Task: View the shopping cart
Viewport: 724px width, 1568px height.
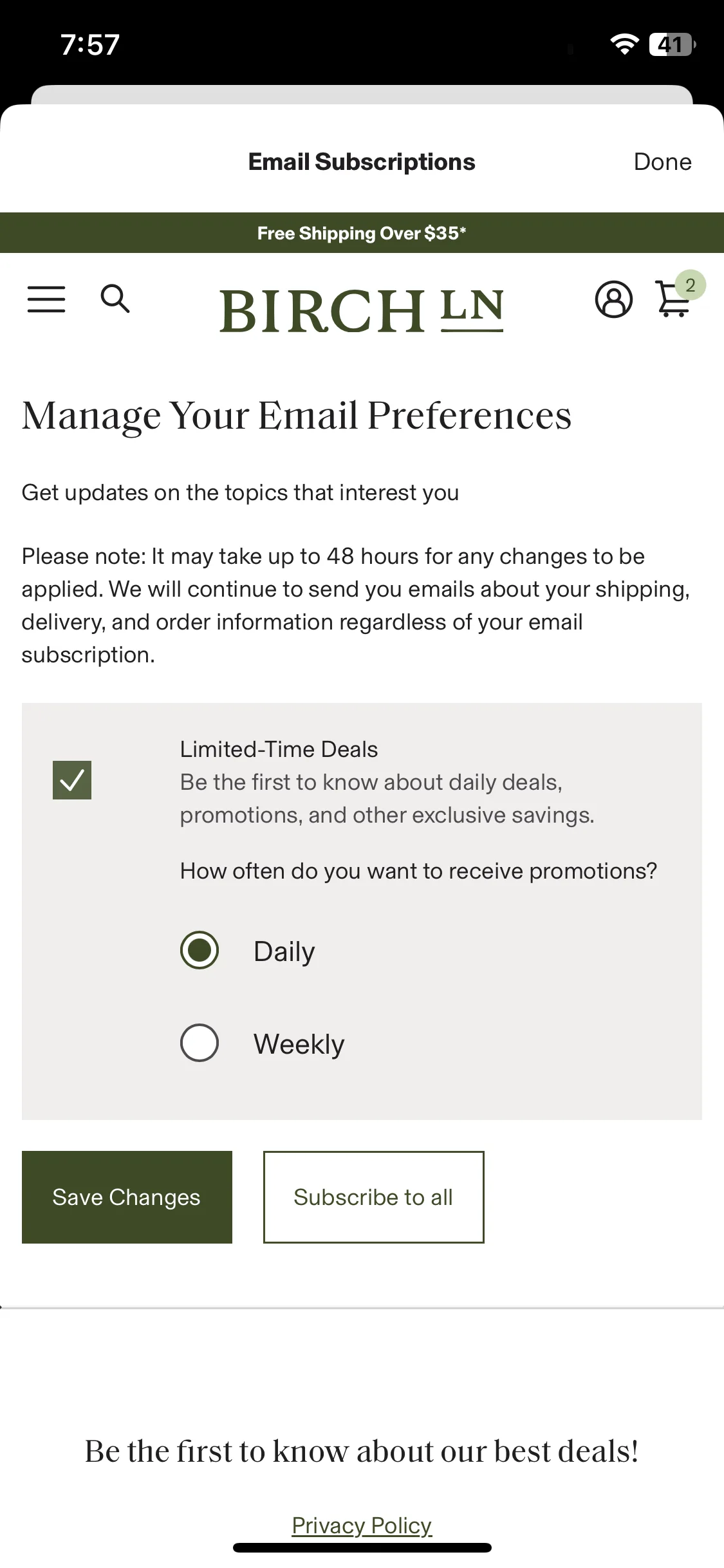Action: click(x=673, y=299)
